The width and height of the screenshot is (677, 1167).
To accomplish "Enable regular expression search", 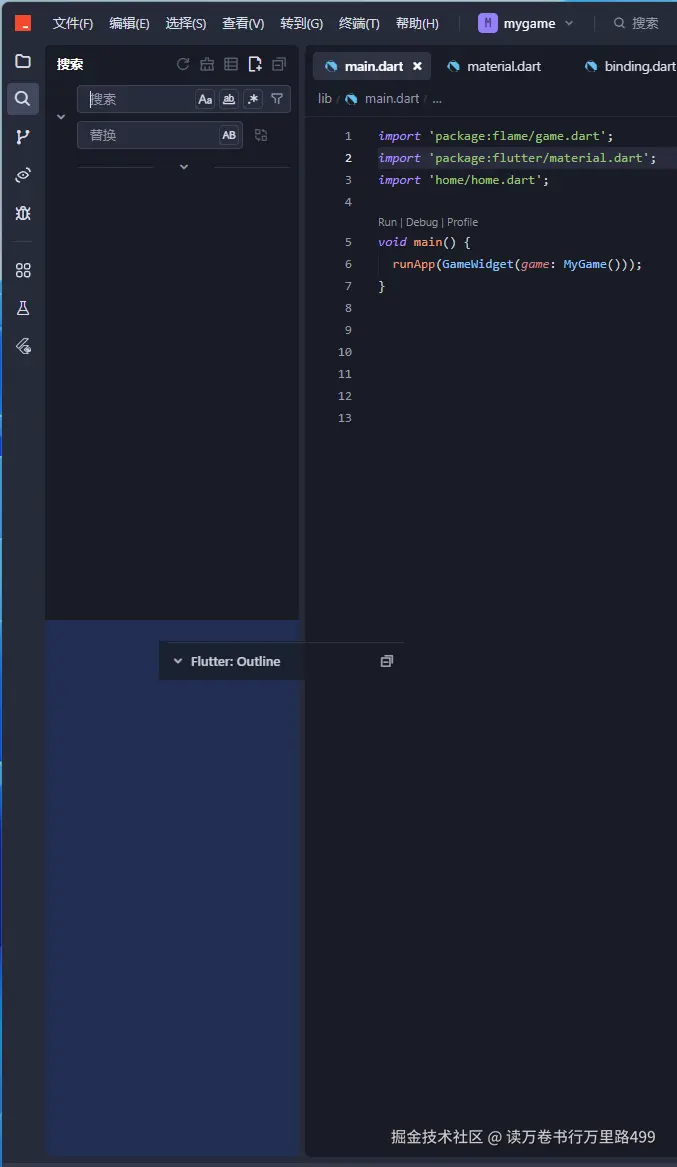I will pos(253,99).
